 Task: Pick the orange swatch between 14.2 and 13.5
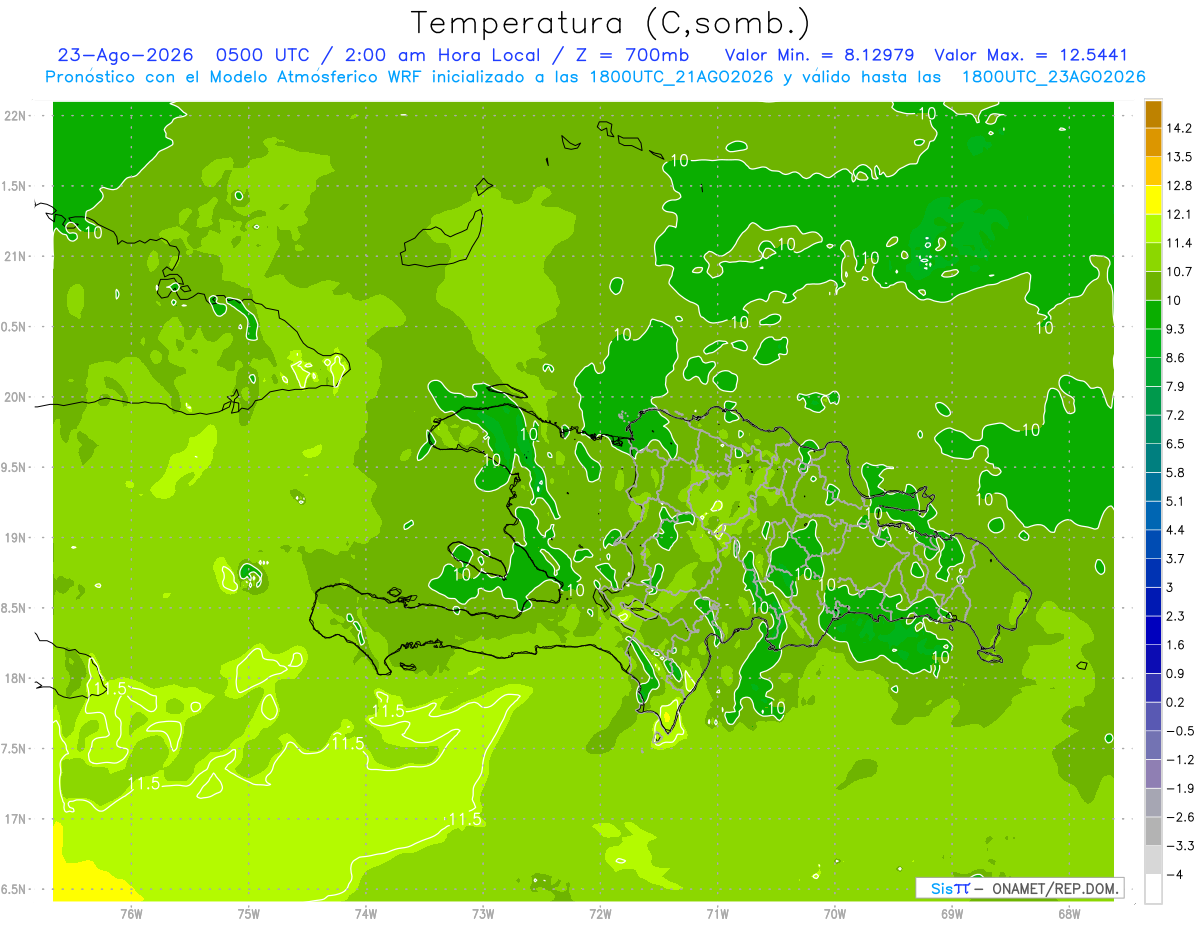click(1153, 143)
